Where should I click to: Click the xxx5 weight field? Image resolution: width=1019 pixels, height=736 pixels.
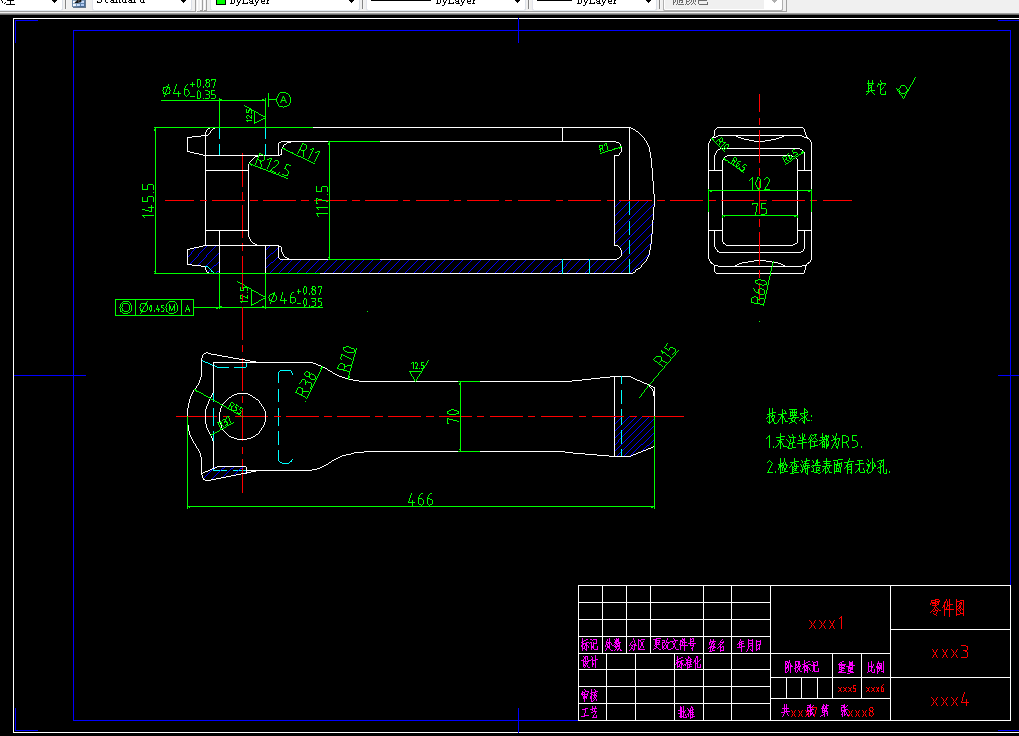[x=847, y=689]
